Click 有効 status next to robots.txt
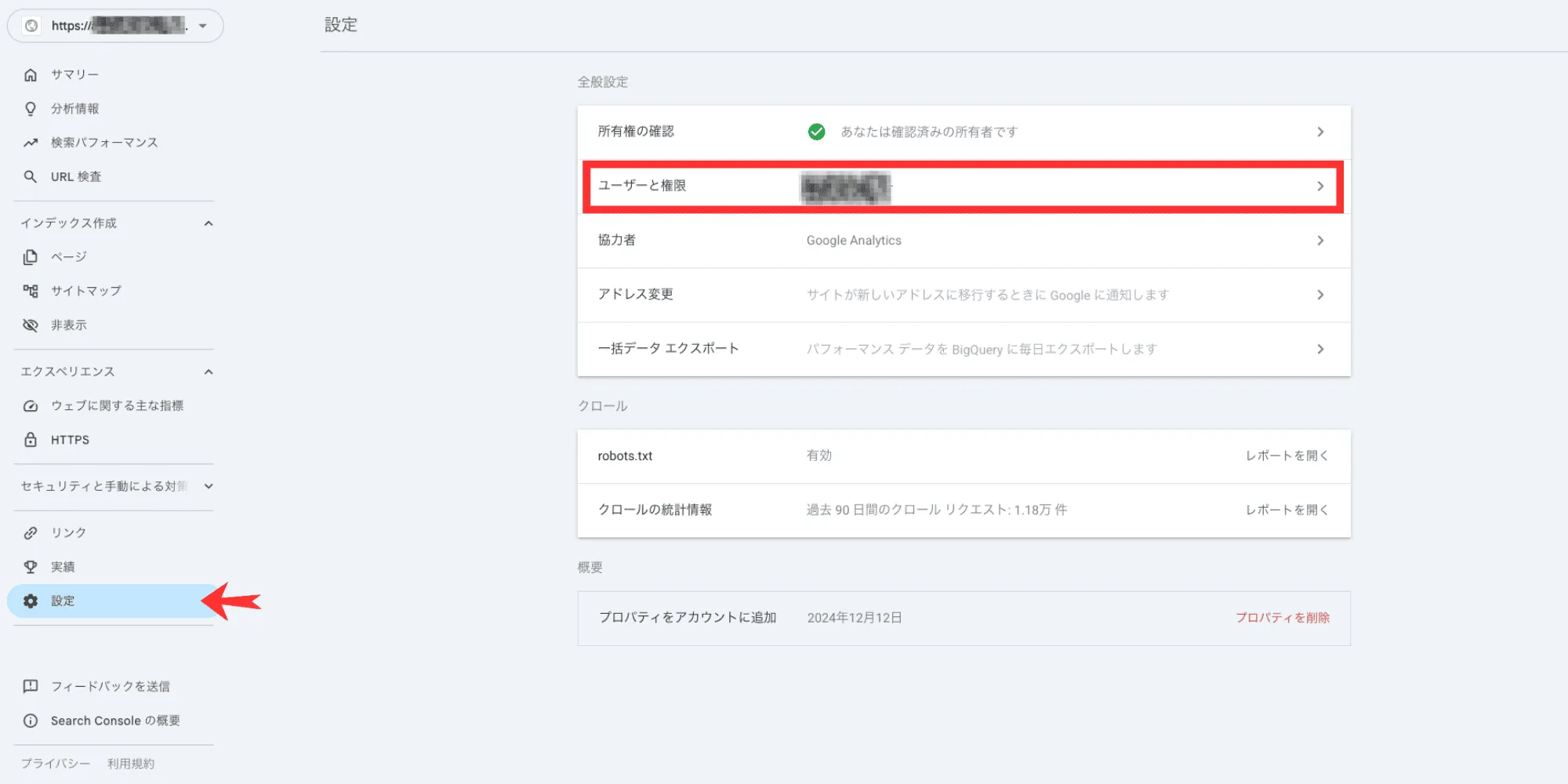Viewport: 1568px width, 784px height. tap(819, 456)
